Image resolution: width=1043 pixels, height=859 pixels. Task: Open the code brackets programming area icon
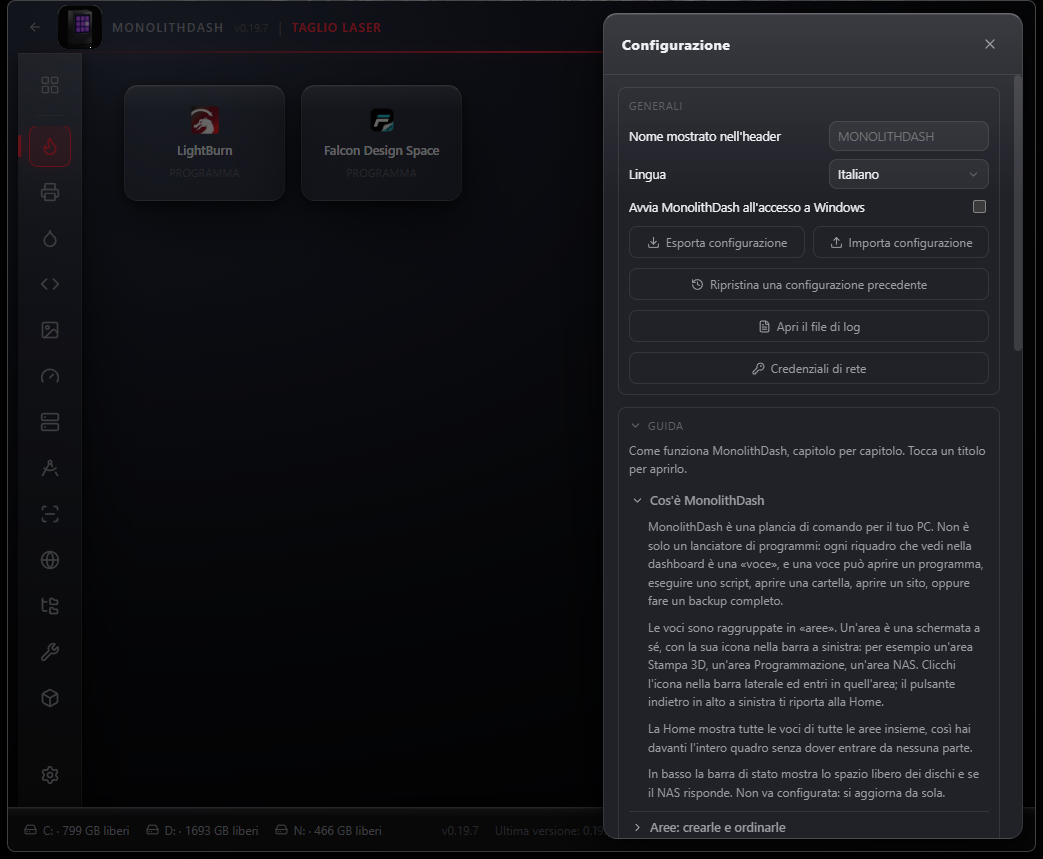(x=50, y=284)
